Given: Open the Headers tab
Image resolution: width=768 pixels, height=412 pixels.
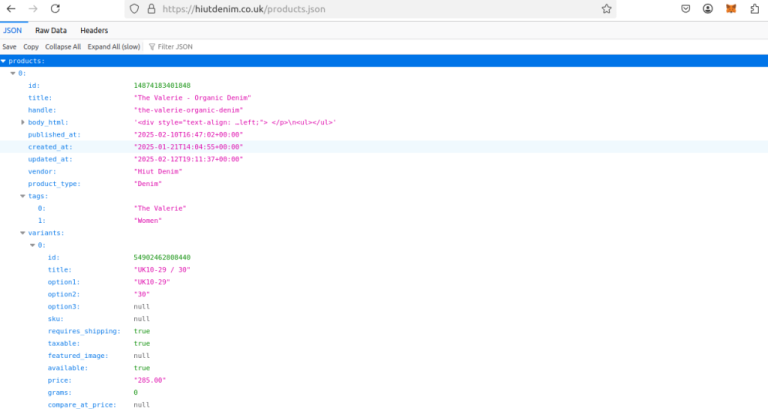Looking at the screenshot, I should pyautogui.click(x=94, y=30).
